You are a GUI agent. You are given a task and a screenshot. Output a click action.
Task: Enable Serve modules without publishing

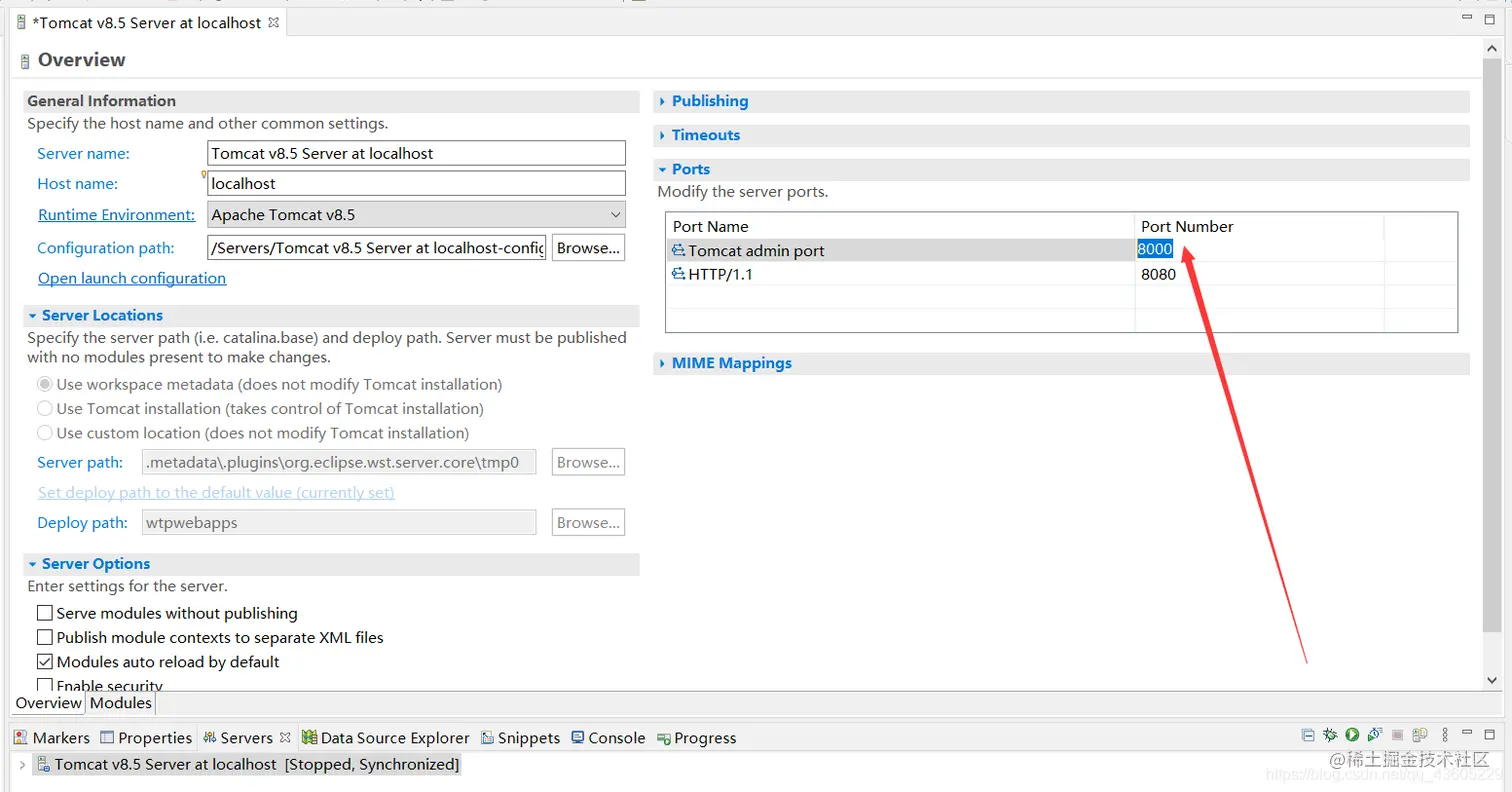pos(45,613)
